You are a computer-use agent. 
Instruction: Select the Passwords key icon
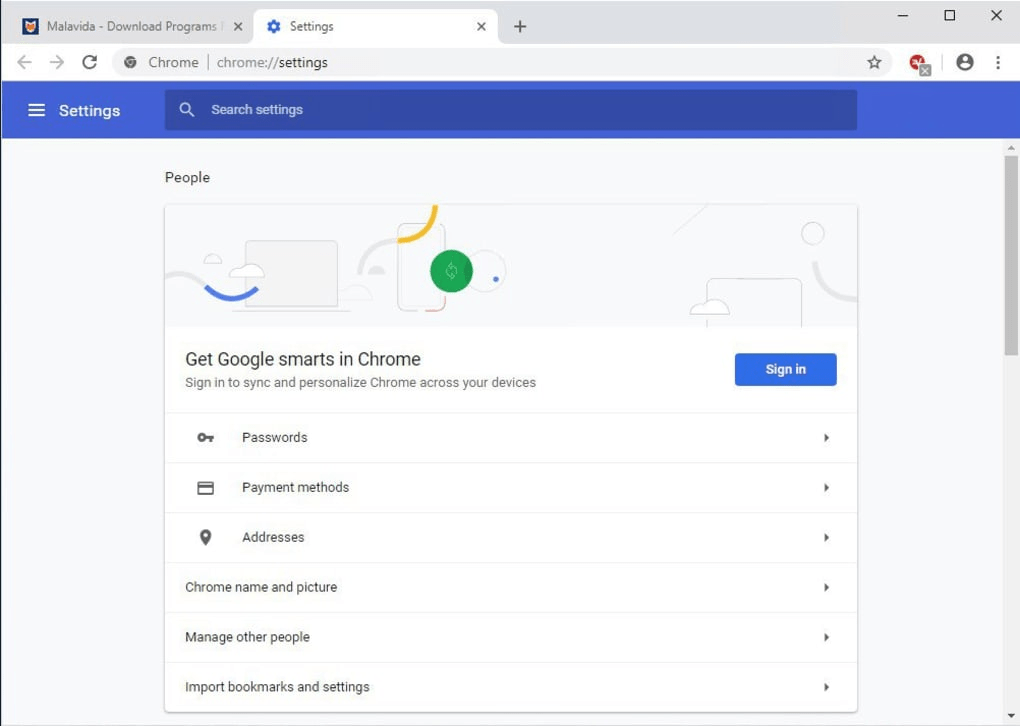point(206,437)
